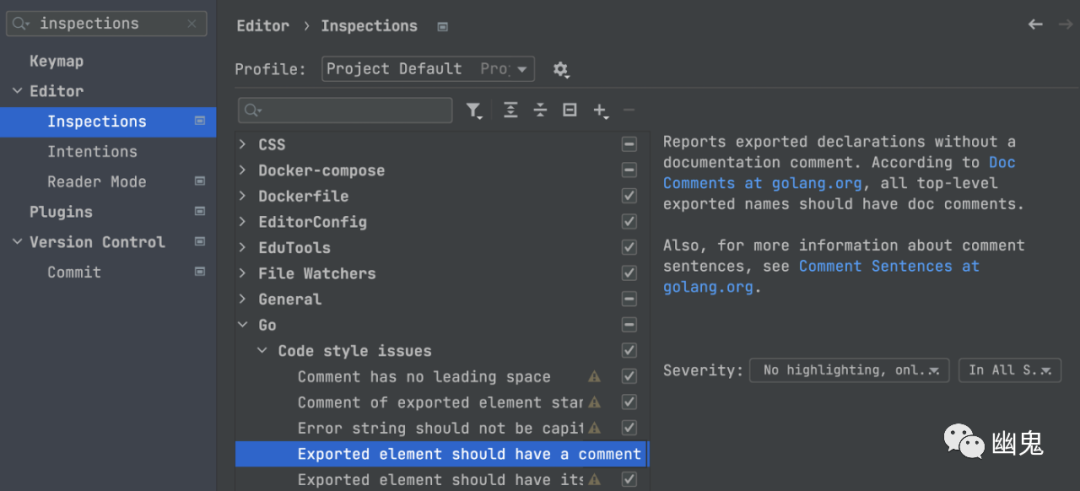
Task: Select Keymap in the settings sidebar
Action: tap(56, 61)
